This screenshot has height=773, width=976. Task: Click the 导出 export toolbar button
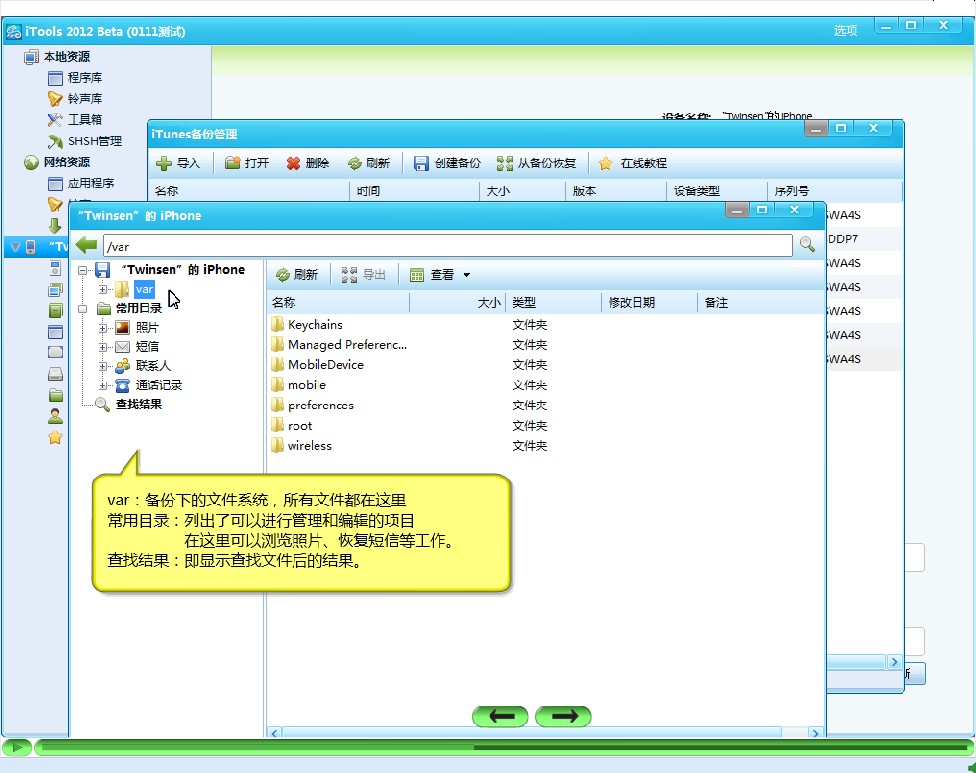click(364, 275)
